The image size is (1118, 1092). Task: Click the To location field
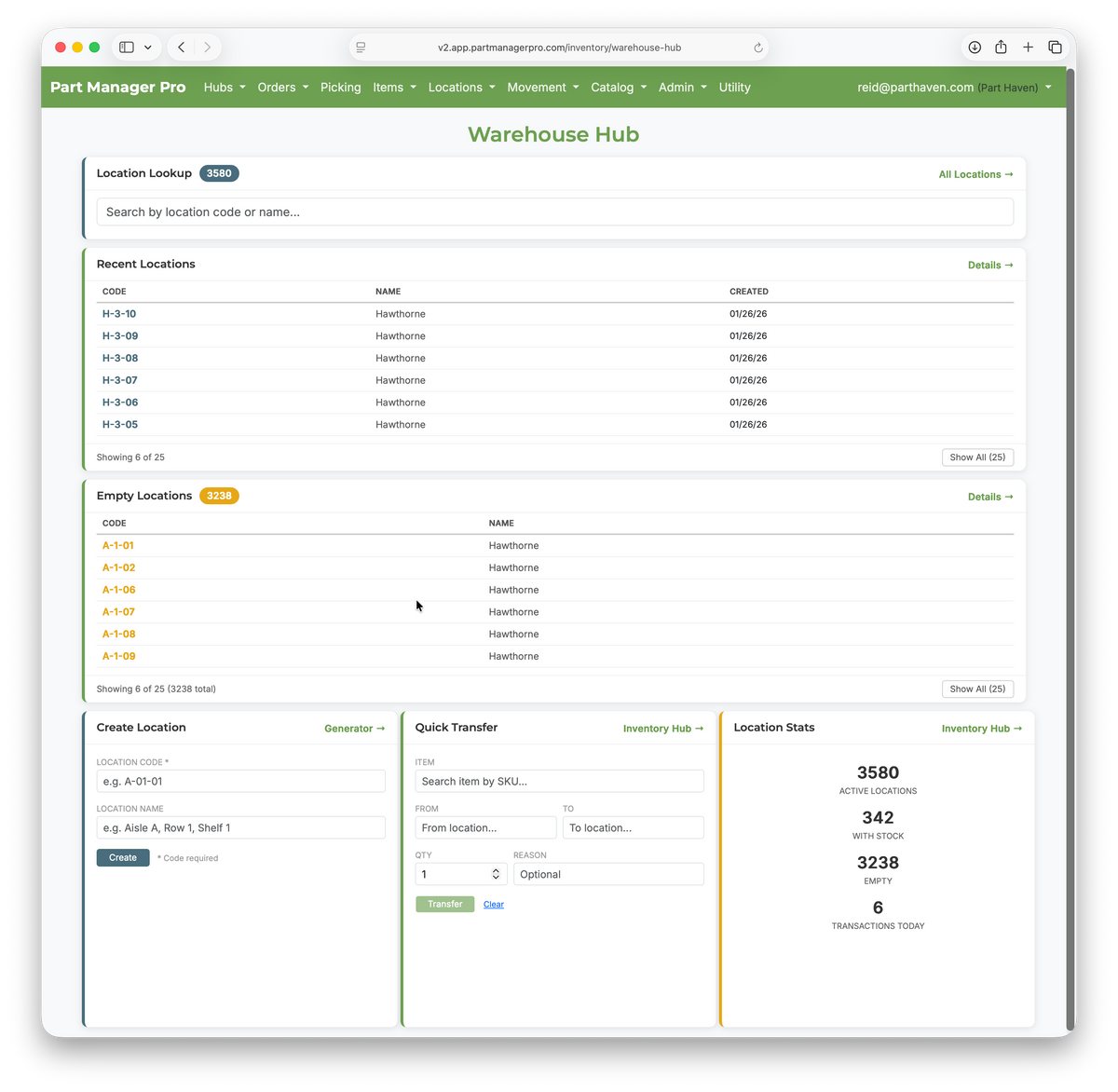(x=634, y=828)
